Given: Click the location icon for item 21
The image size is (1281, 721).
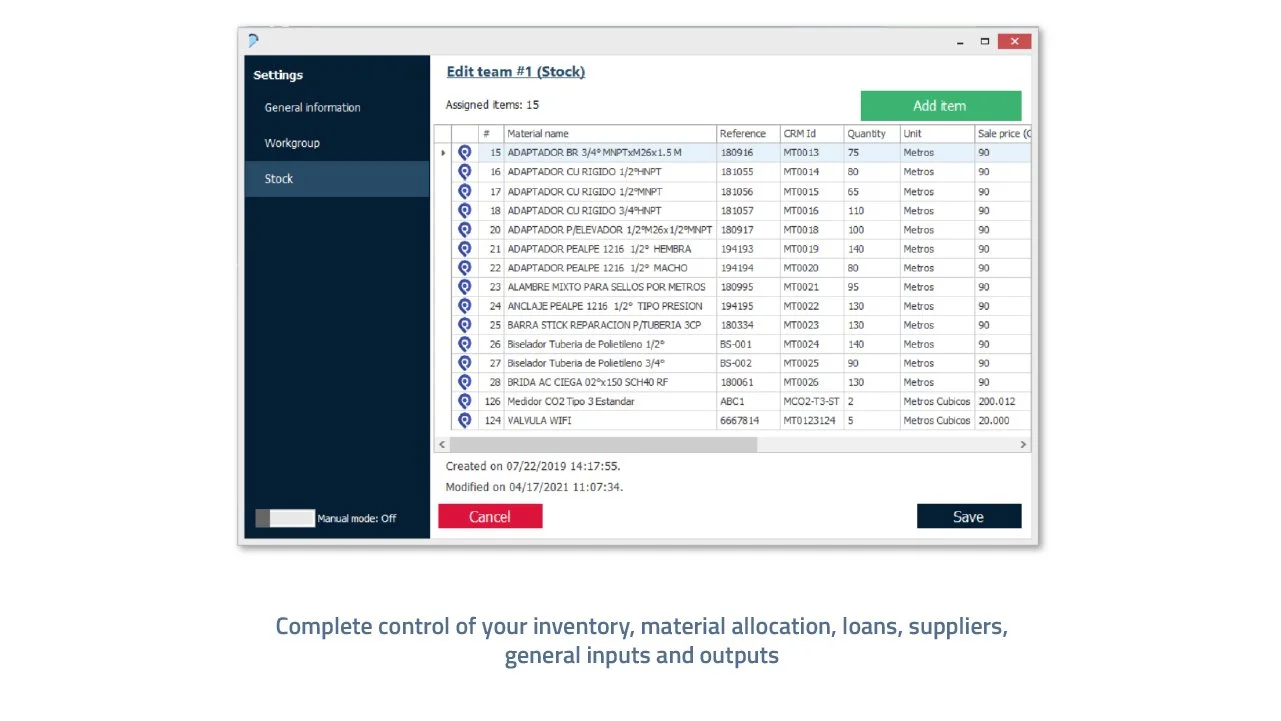Looking at the screenshot, I should tap(464, 248).
